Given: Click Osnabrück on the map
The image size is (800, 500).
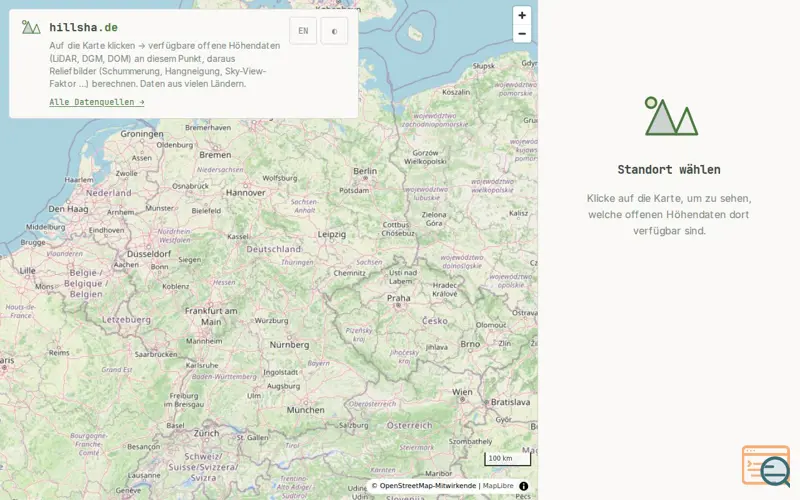Looking at the screenshot, I should pyautogui.click(x=190, y=186).
